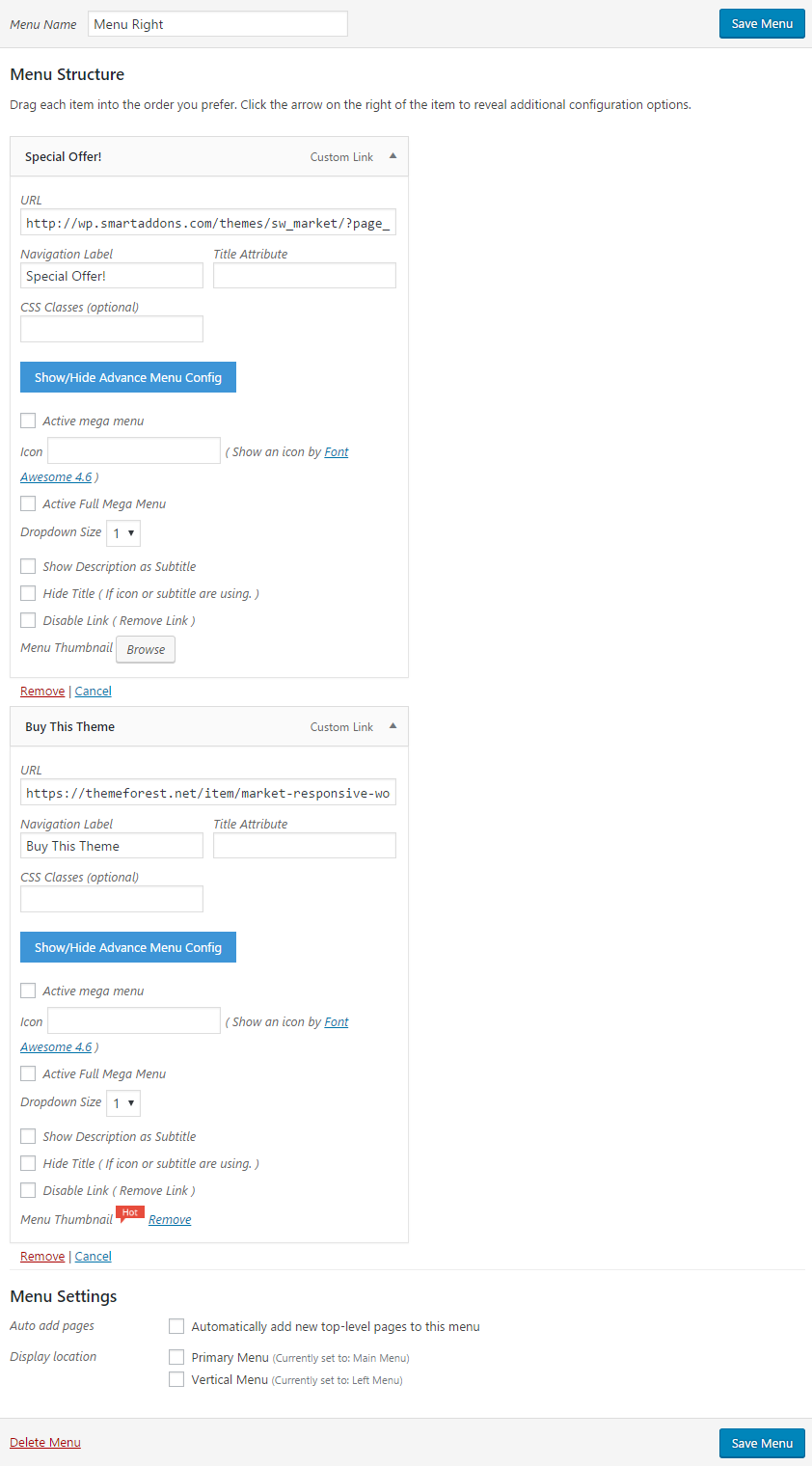Click Navigation Label field containing Buy This Theme
This screenshot has height=1466, width=812.
(112, 845)
